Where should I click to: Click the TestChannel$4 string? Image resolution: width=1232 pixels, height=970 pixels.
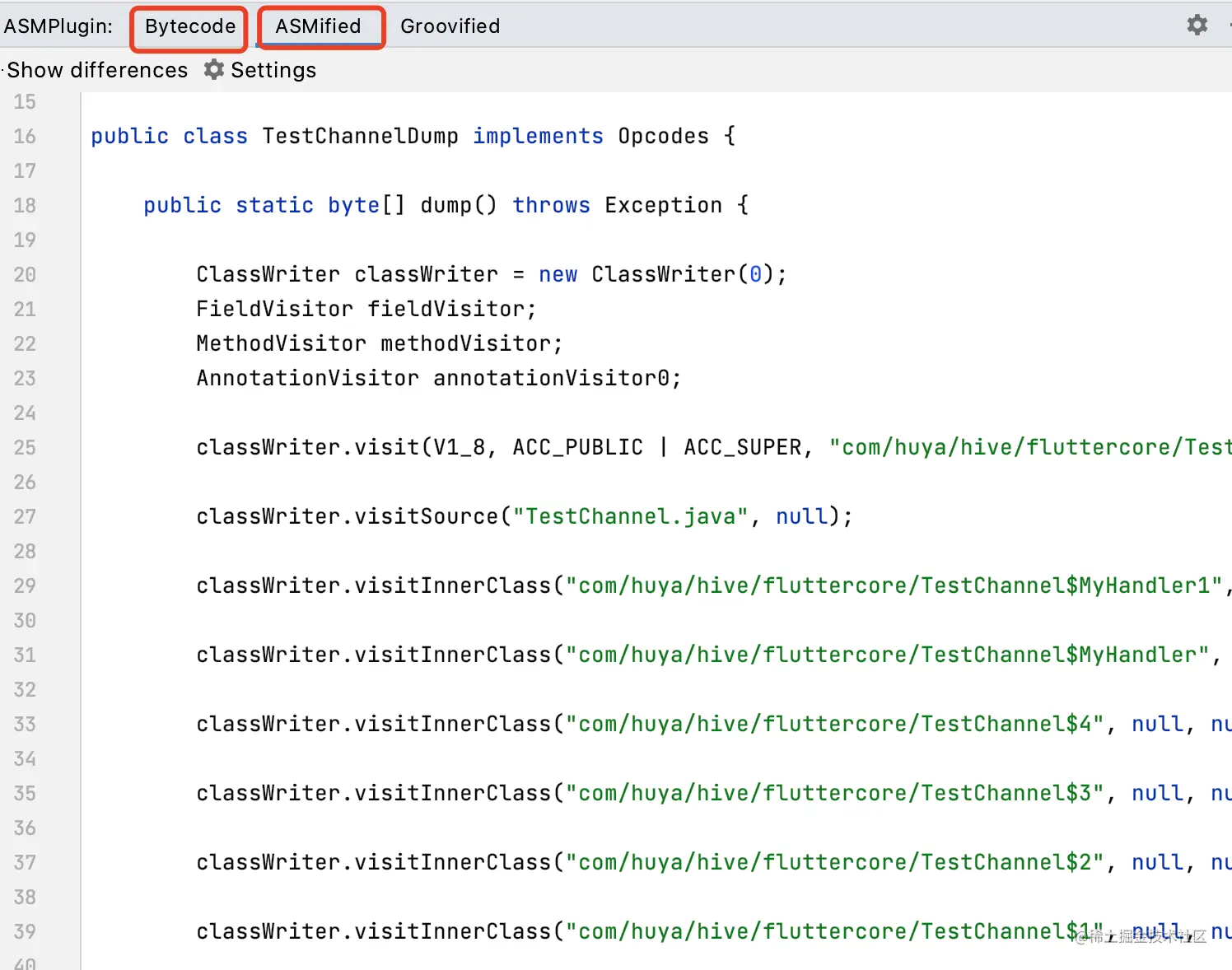pyautogui.click(x=834, y=724)
